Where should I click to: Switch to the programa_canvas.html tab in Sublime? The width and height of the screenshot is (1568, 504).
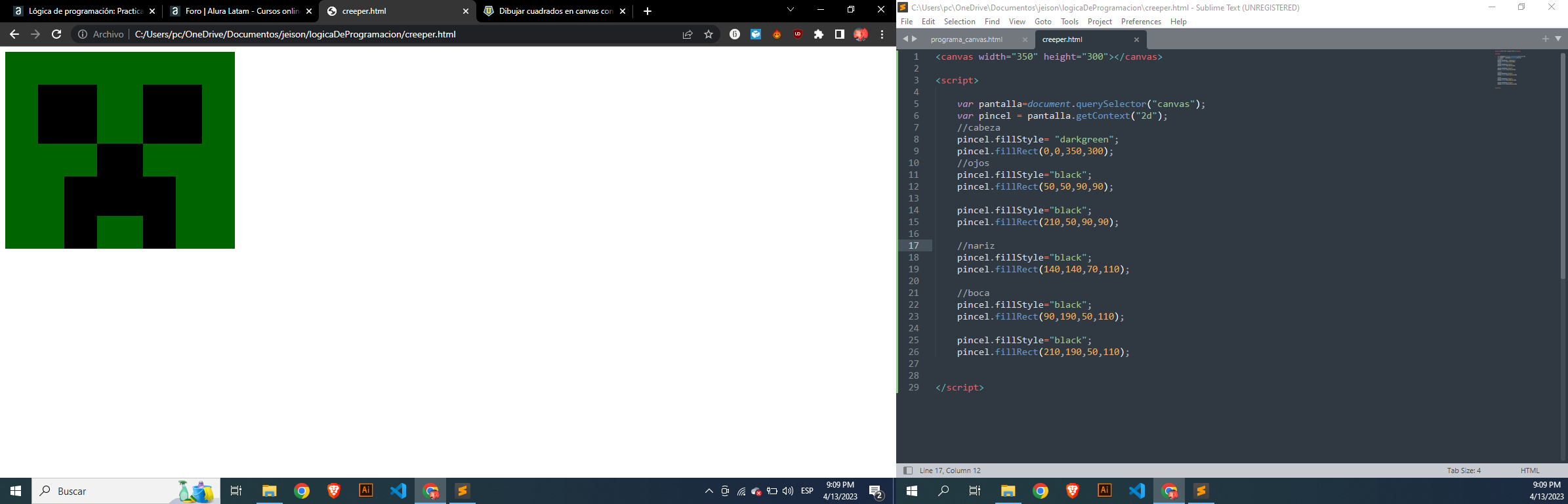[x=966, y=39]
